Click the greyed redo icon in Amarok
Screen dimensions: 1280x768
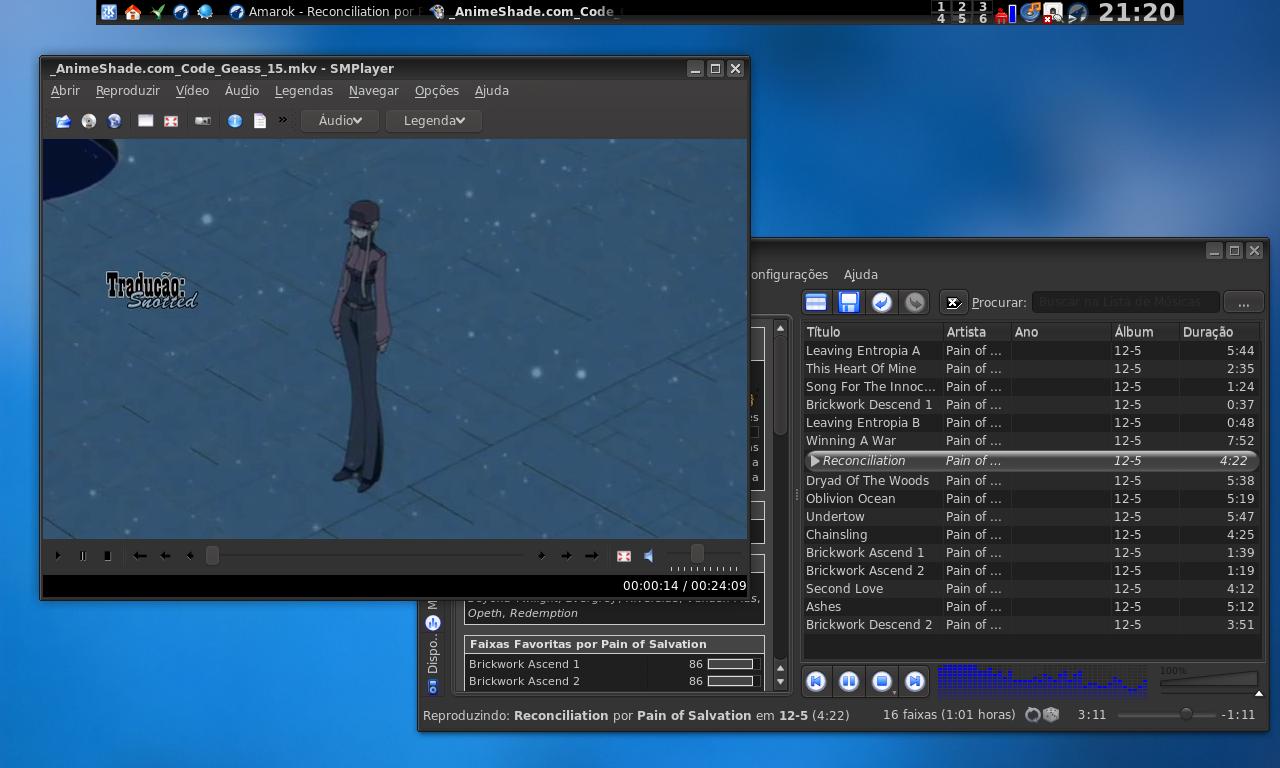[x=915, y=302]
